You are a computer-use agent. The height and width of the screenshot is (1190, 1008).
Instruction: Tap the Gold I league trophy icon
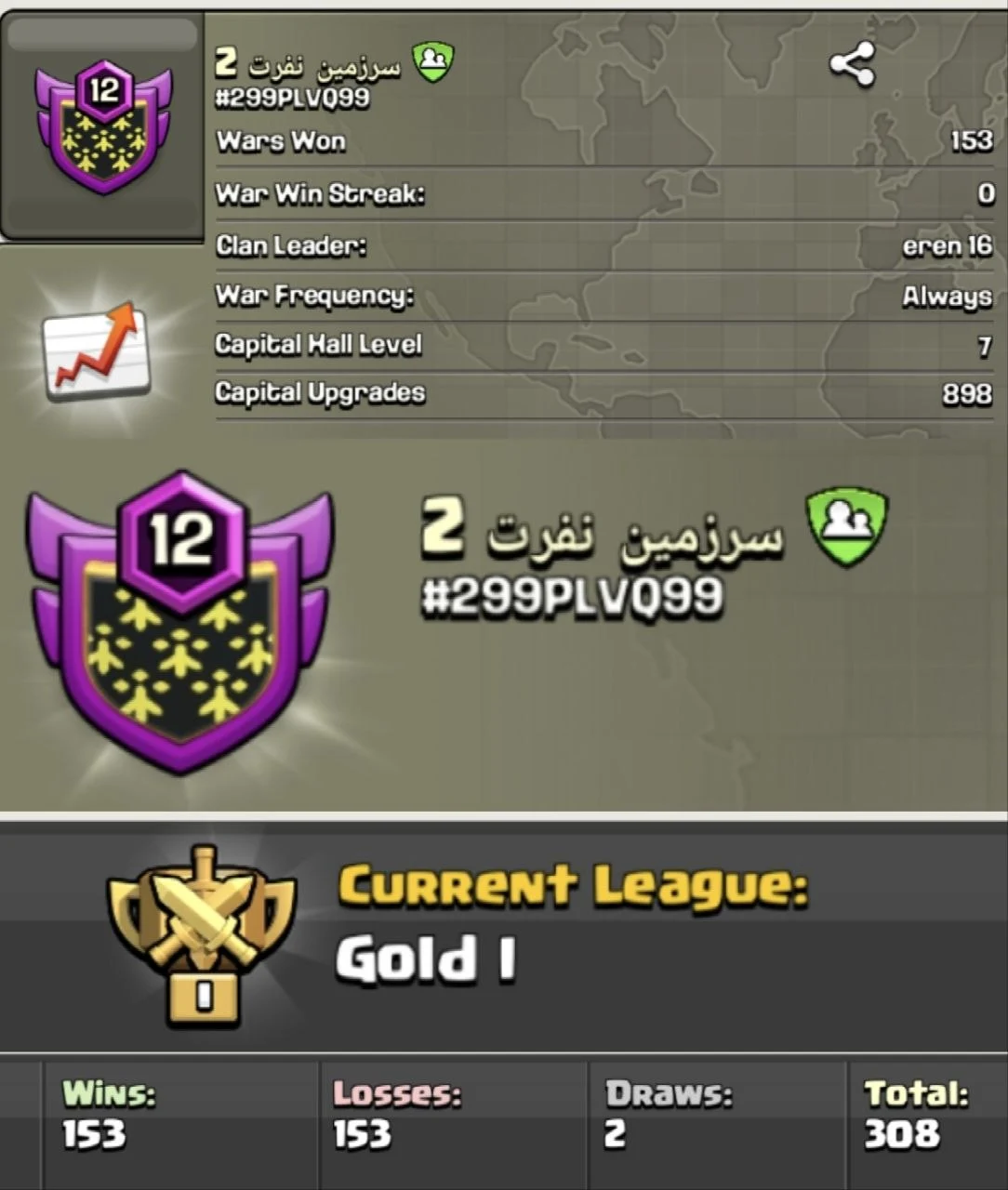pos(202,935)
